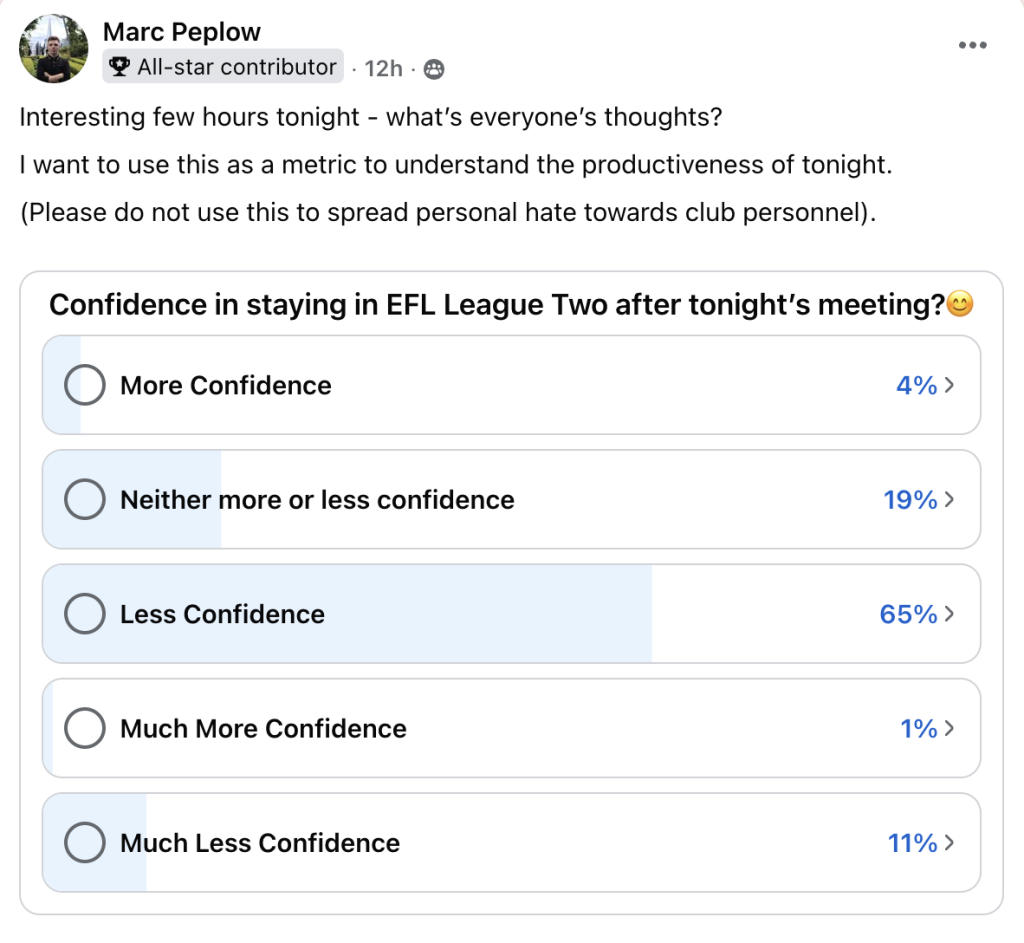Image resolution: width=1024 pixels, height=943 pixels.
Task: Click the smiley emoji in the poll title
Action: click(x=959, y=304)
